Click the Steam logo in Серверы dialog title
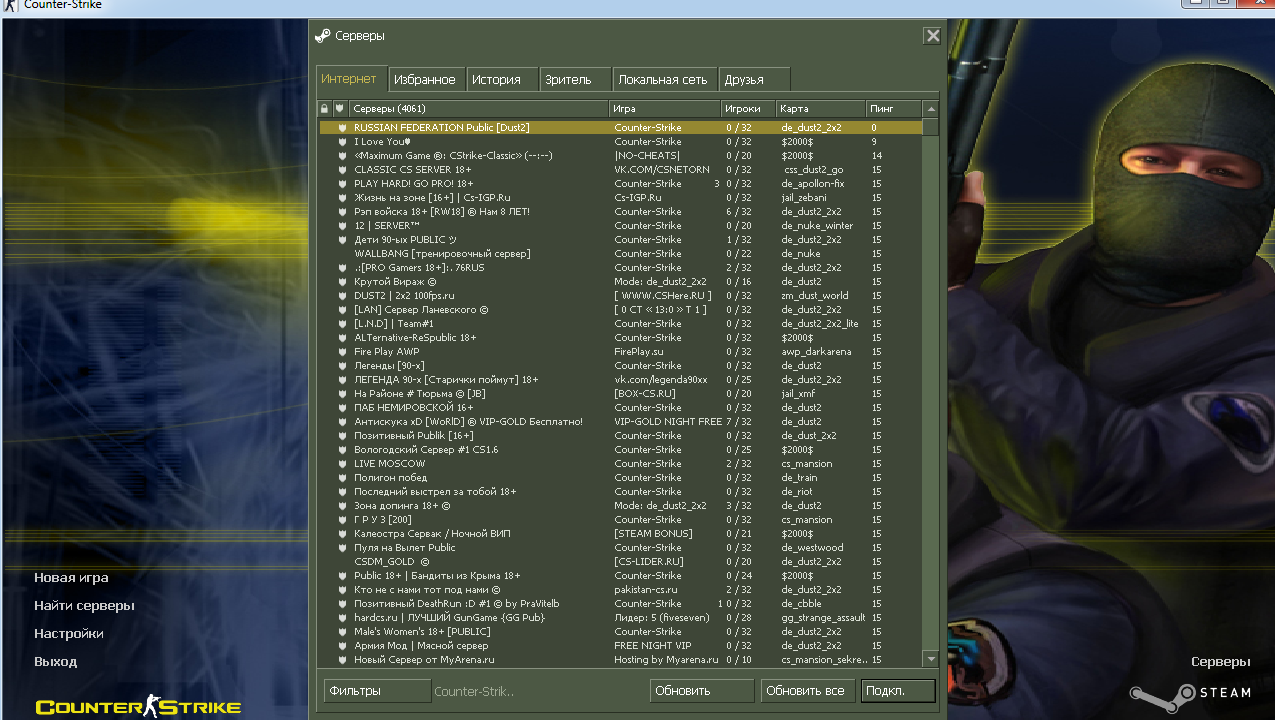Image resolution: width=1275 pixels, height=720 pixels. pos(322,36)
